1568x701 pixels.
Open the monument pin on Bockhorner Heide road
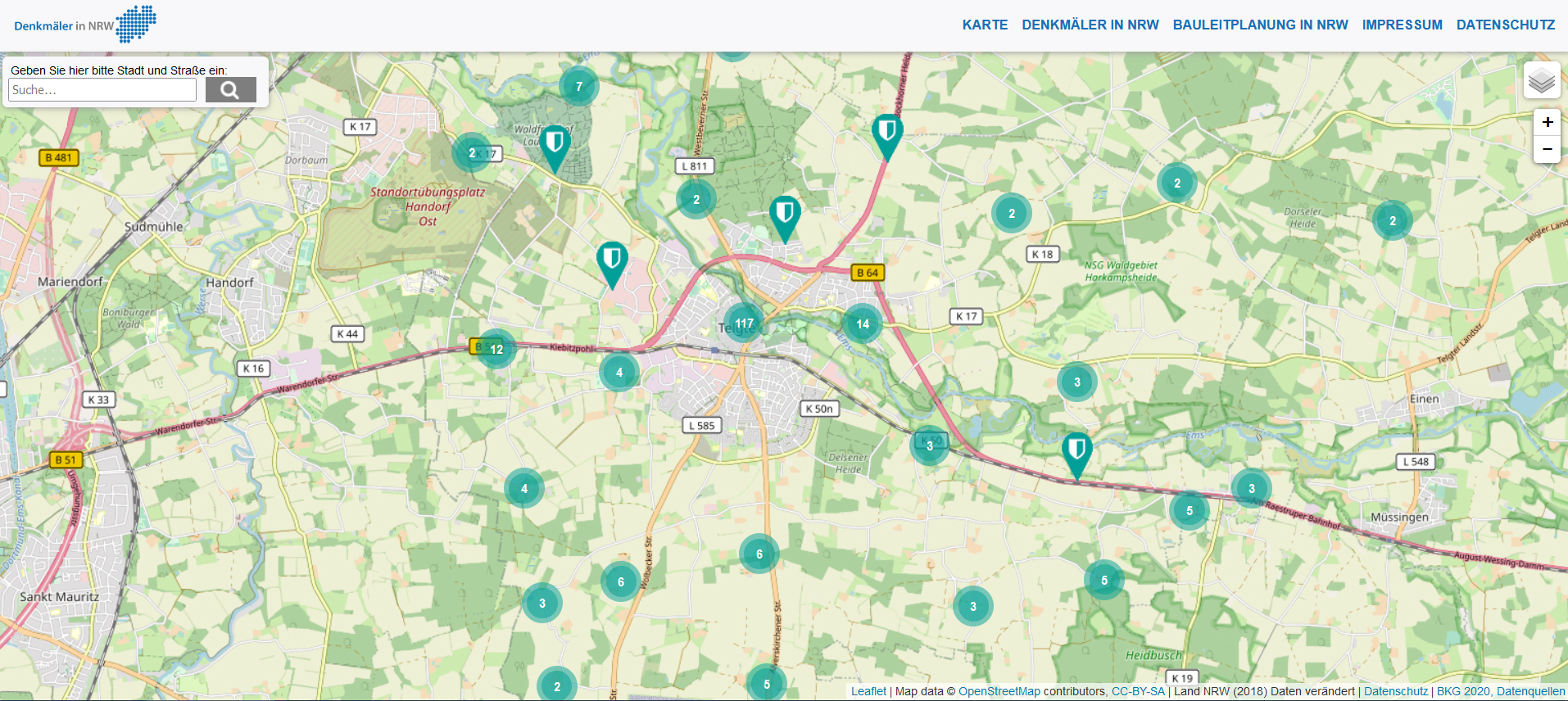coord(886,137)
